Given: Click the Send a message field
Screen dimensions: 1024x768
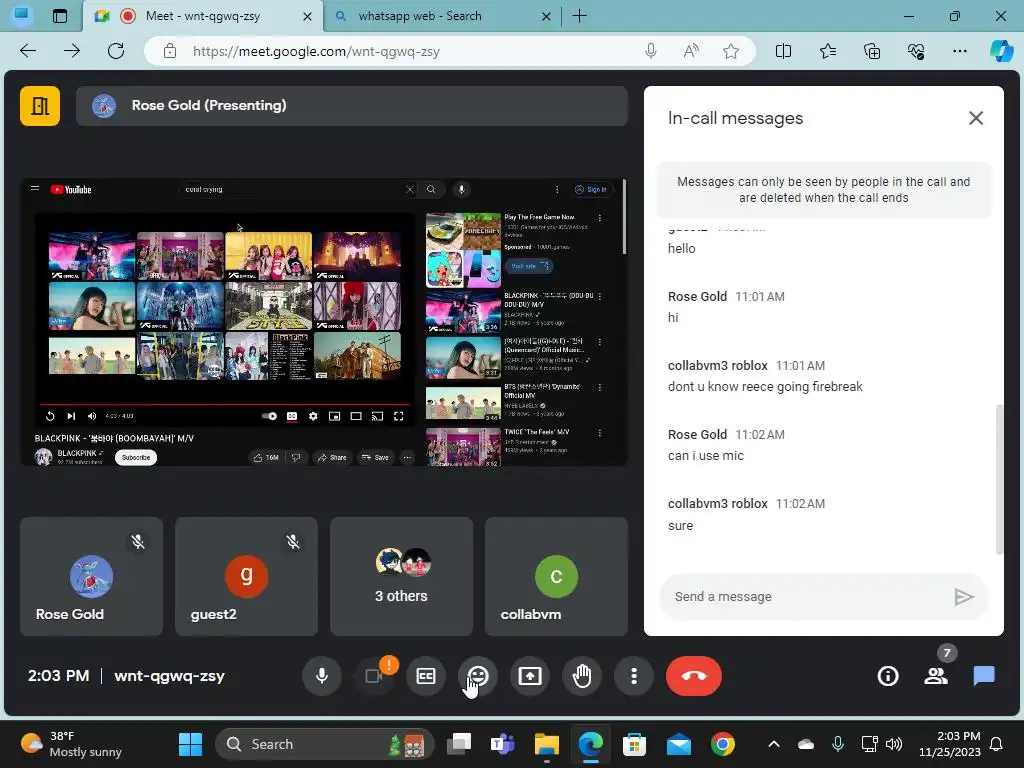Looking at the screenshot, I should pos(808,596).
